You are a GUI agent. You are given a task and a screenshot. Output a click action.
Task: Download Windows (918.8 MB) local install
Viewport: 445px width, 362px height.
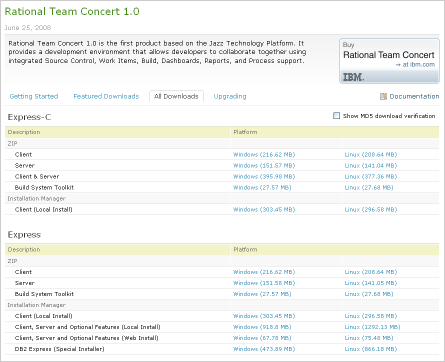pyautogui.click(x=262, y=327)
